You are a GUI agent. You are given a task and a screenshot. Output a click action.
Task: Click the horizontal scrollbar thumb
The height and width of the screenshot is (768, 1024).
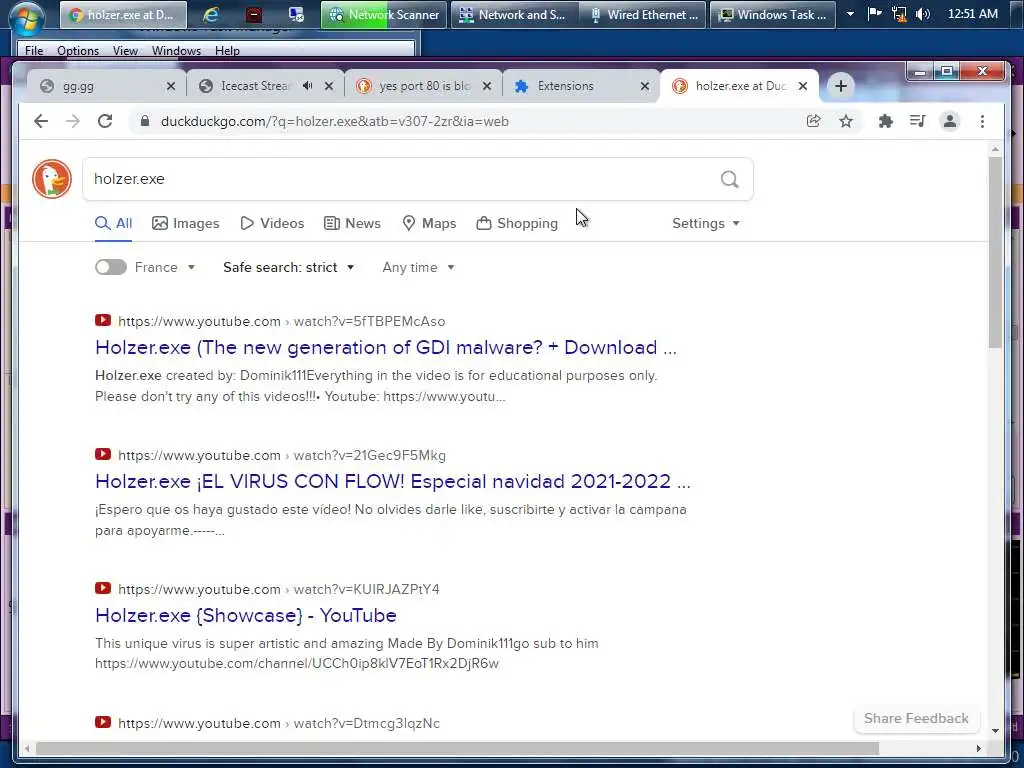click(x=457, y=748)
